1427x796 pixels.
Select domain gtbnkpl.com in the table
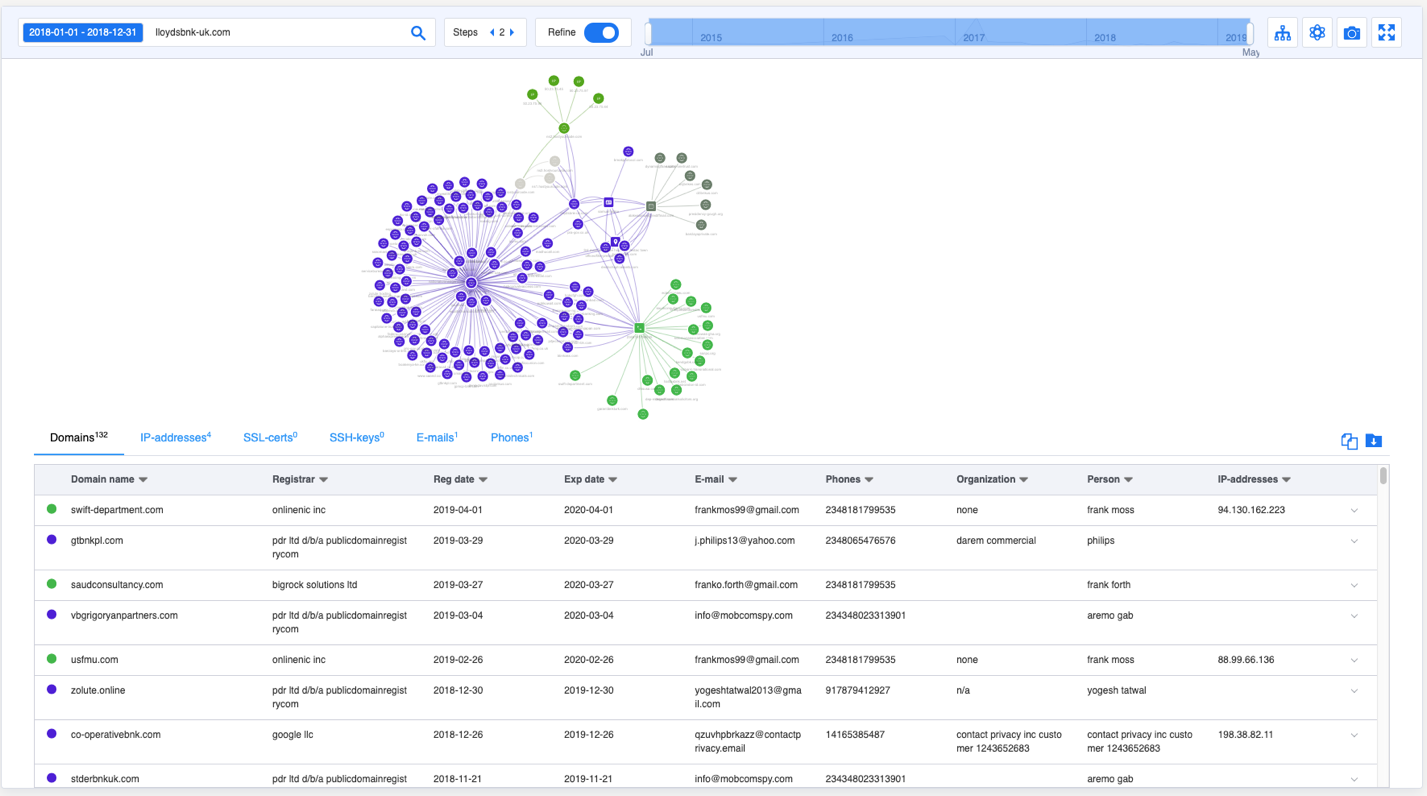click(x=97, y=541)
